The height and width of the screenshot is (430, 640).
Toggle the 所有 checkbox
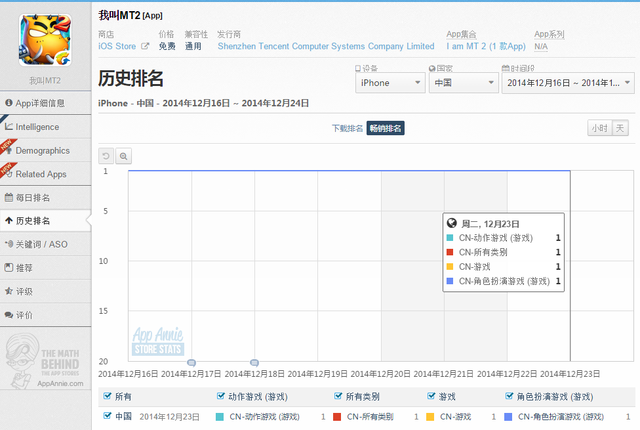coord(107,396)
